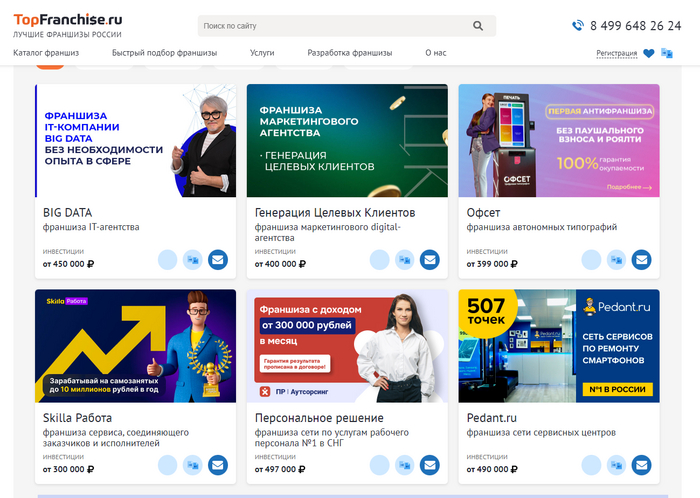Click mail icon on Персональное решение card
The height and width of the screenshot is (498, 700).
[x=429, y=465]
